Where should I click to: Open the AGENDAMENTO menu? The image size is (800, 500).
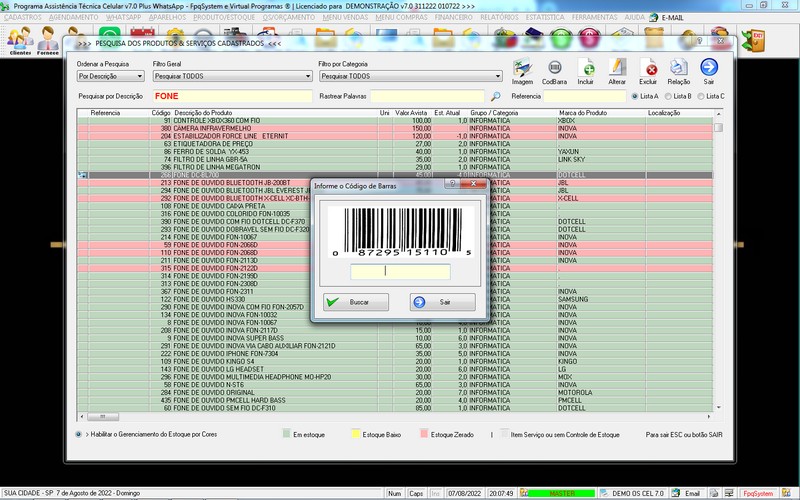73,17
